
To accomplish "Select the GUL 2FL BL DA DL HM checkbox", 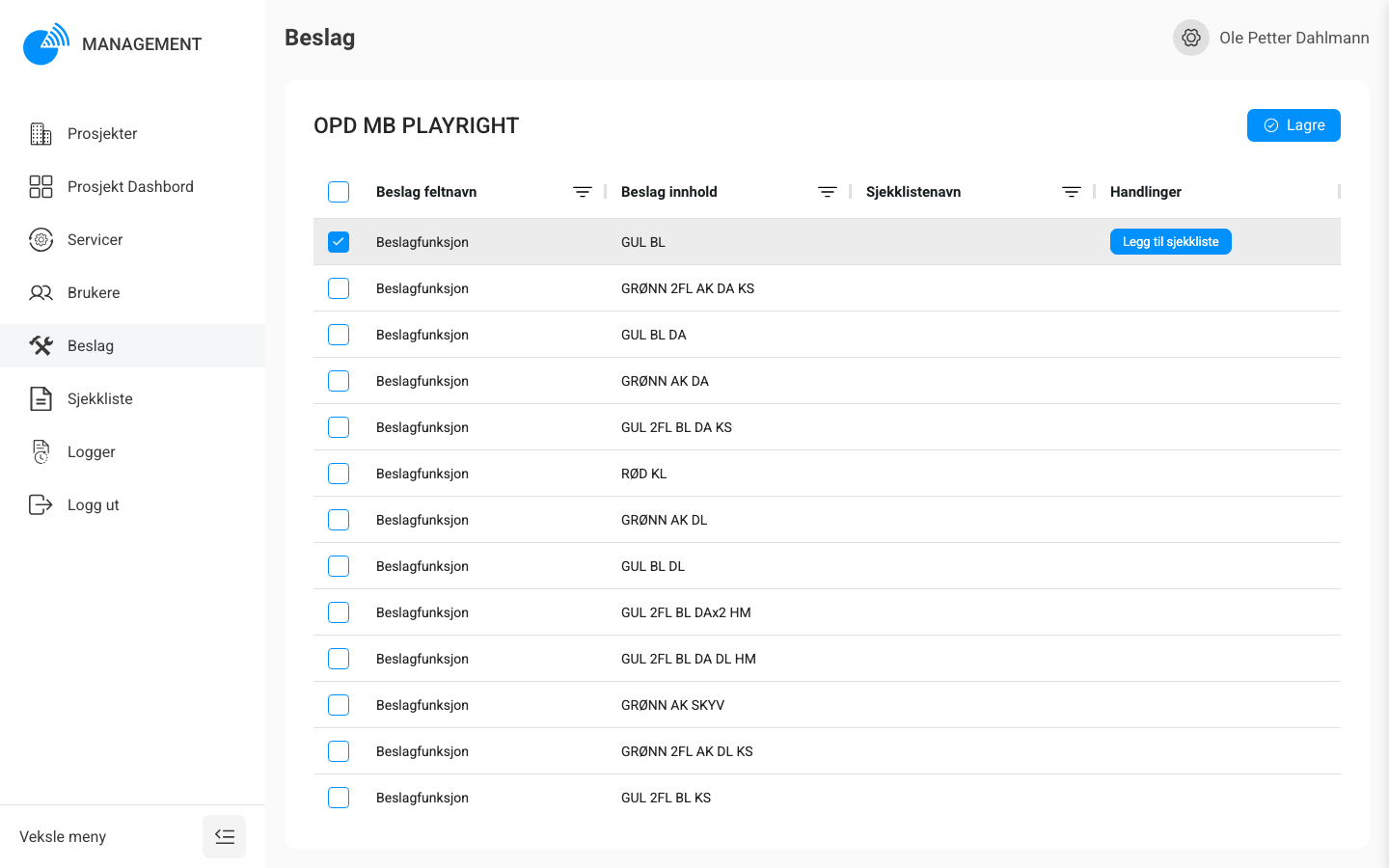I will coord(339,659).
